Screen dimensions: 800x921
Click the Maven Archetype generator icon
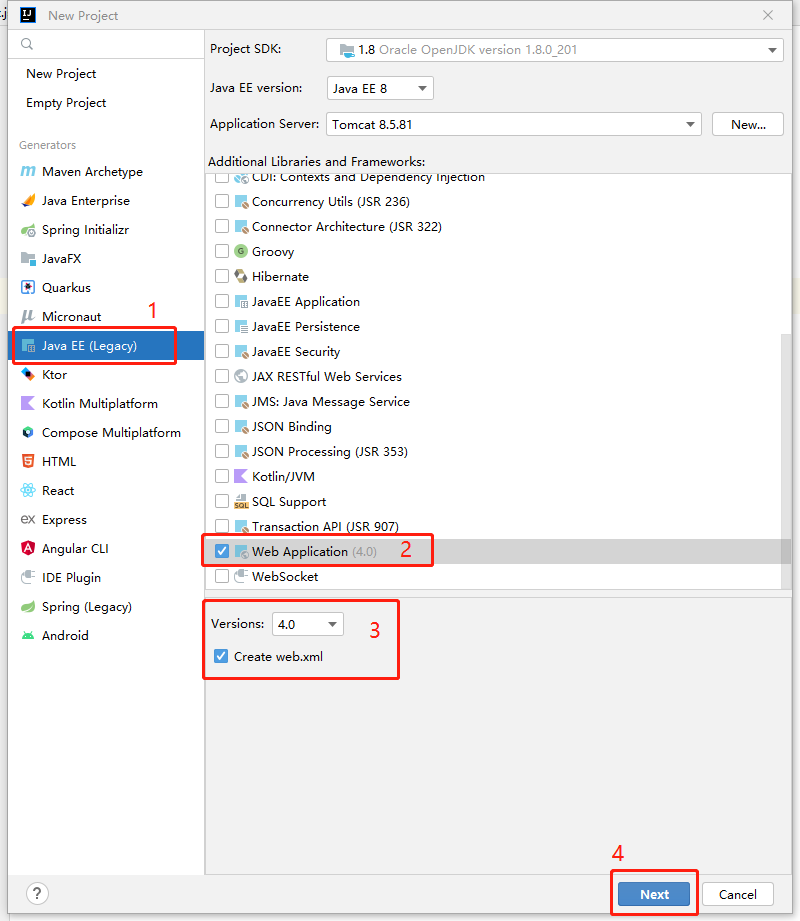[28, 171]
